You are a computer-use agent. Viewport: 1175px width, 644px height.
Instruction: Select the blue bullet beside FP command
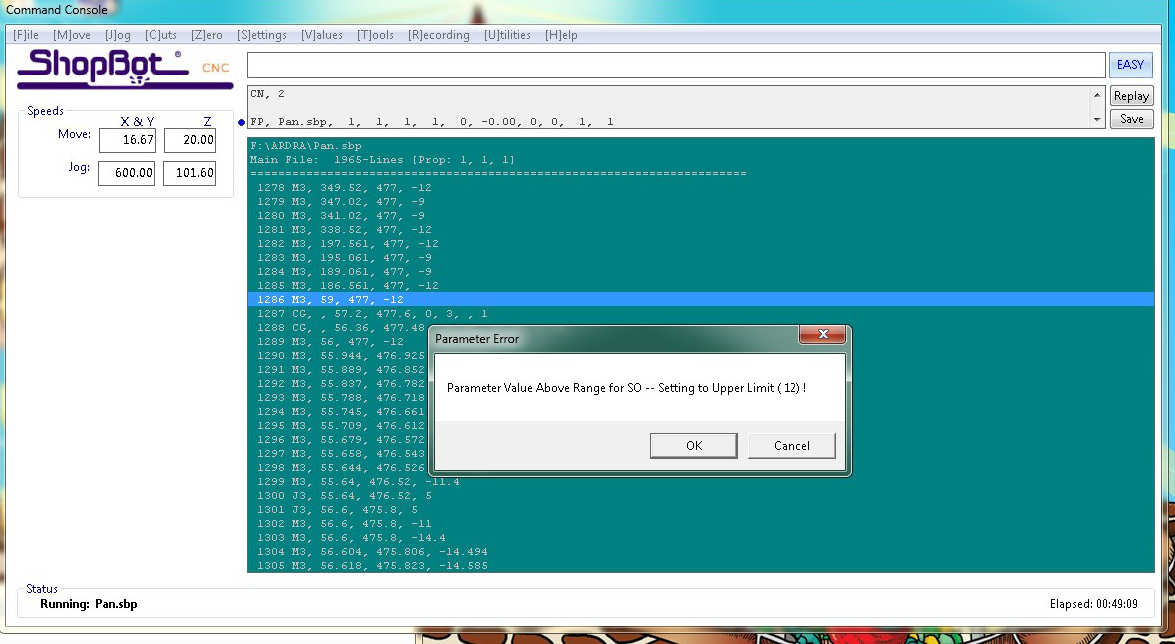[241, 122]
